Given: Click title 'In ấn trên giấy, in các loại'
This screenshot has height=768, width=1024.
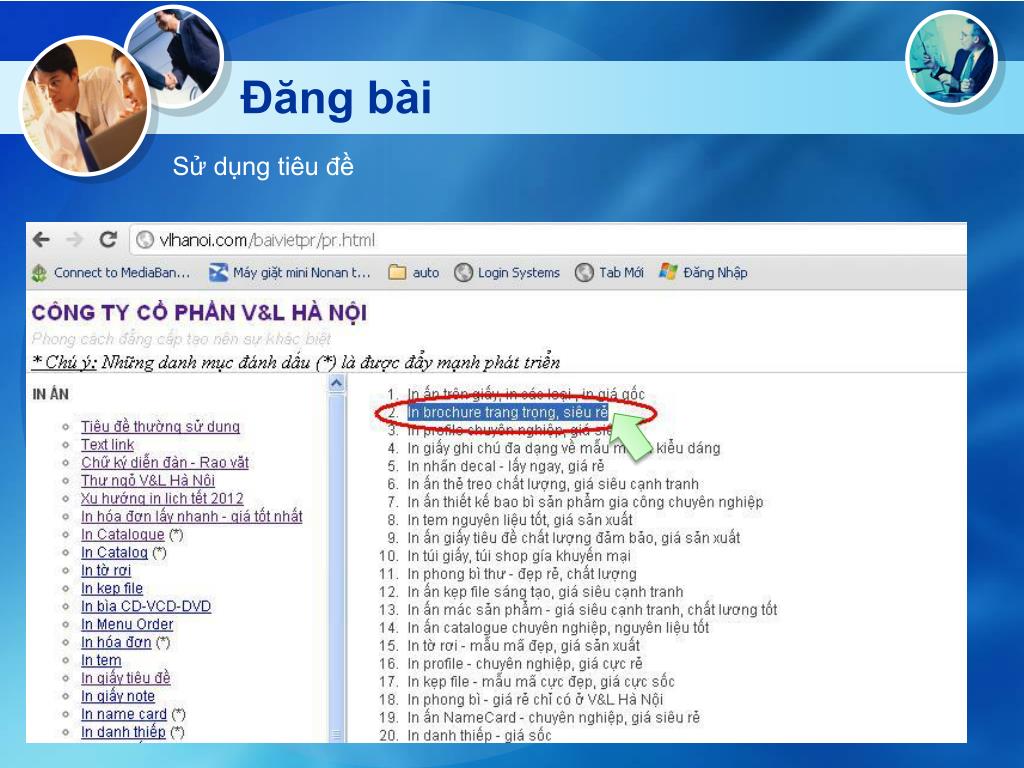Looking at the screenshot, I should click(526, 394).
